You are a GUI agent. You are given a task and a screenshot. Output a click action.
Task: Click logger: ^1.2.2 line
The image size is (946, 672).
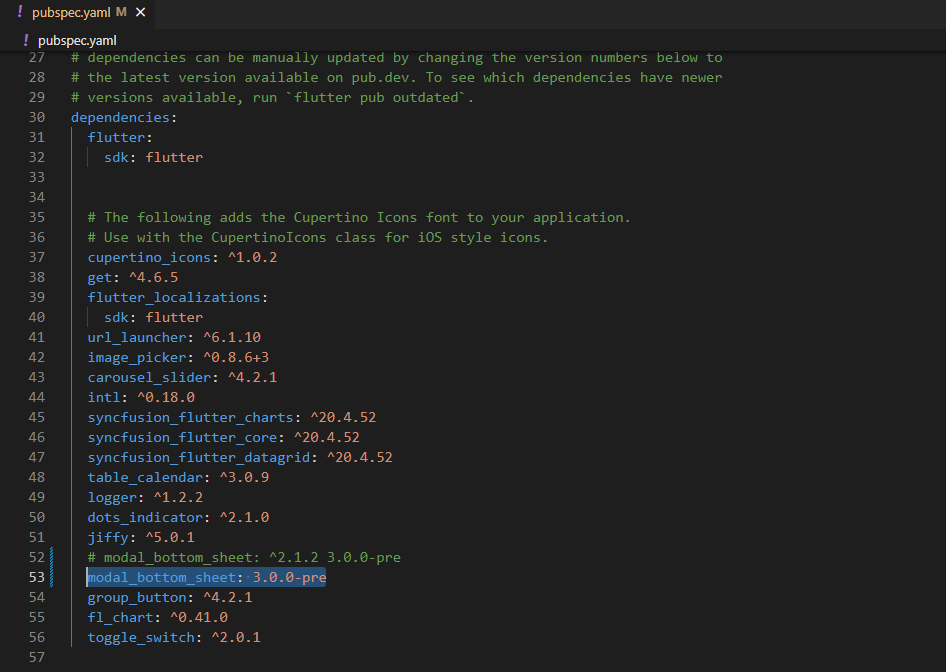pyautogui.click(x=145, y=498)
